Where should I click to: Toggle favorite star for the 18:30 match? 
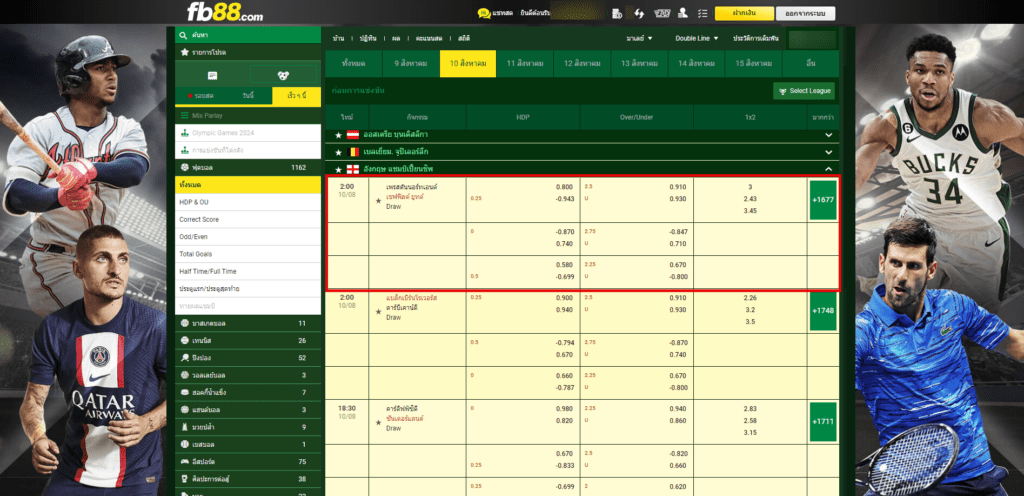[378, 423]
